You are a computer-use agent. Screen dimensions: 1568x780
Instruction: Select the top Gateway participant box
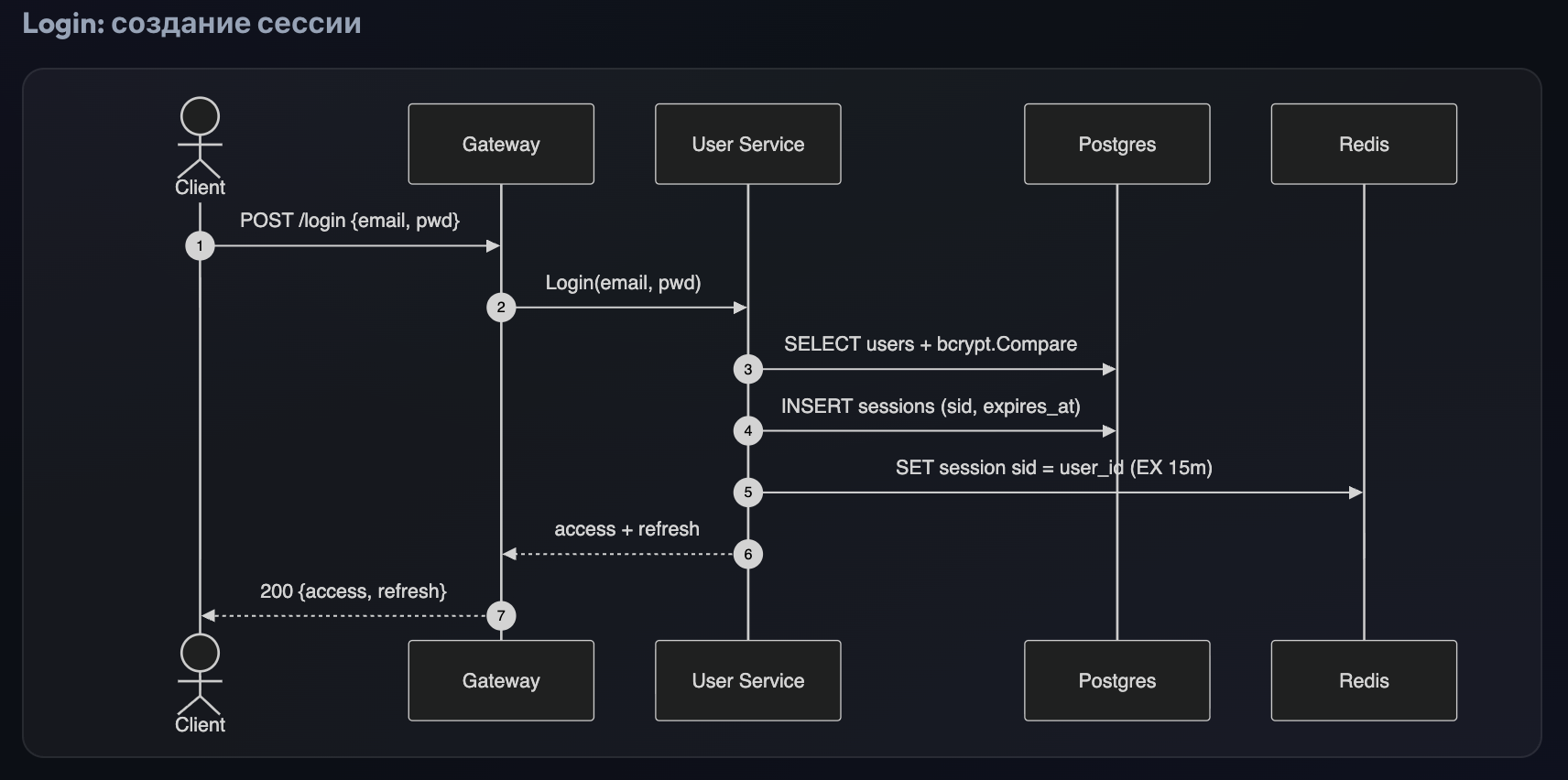(501, 144)
